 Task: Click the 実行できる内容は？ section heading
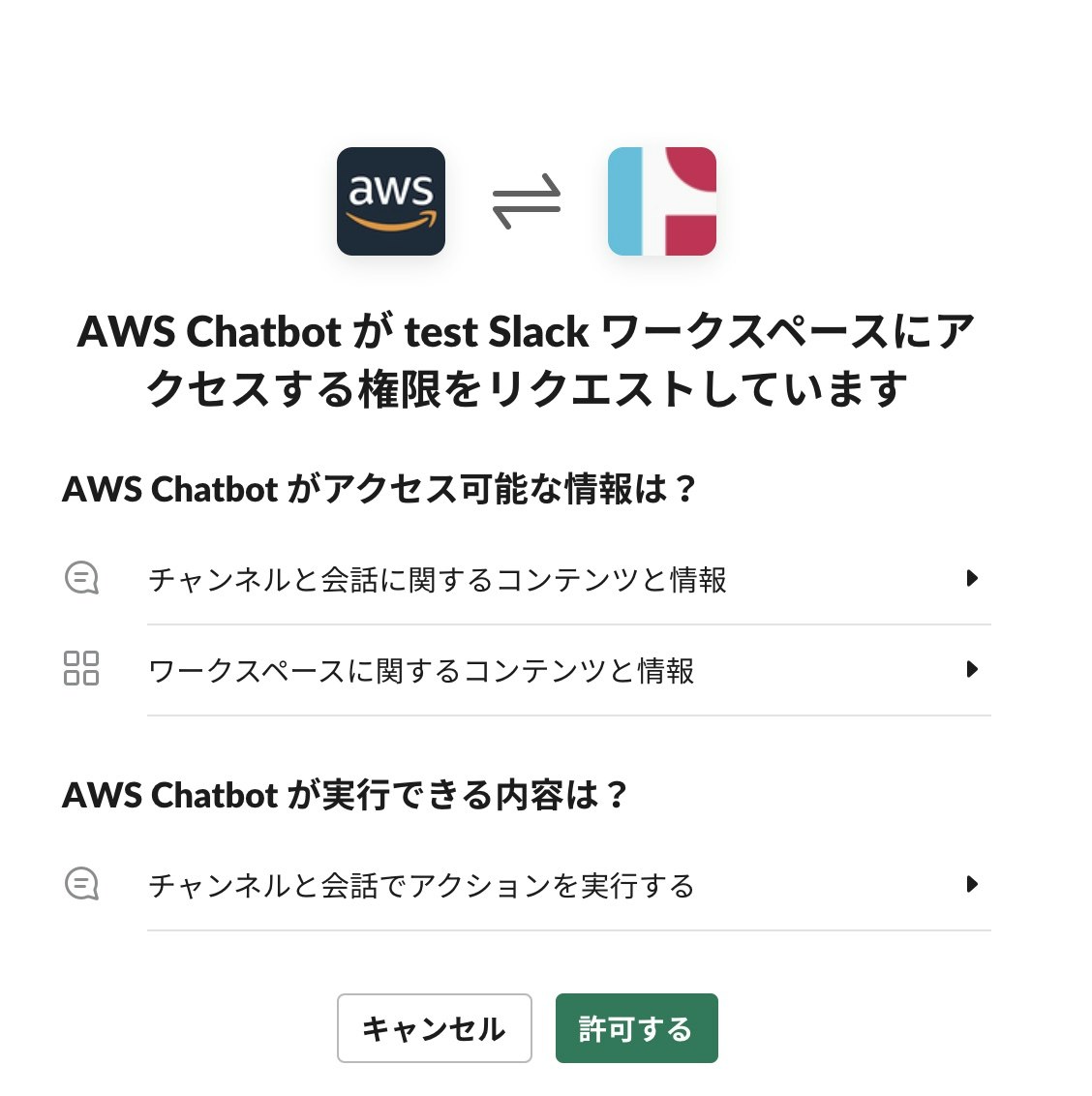(346, 795)
